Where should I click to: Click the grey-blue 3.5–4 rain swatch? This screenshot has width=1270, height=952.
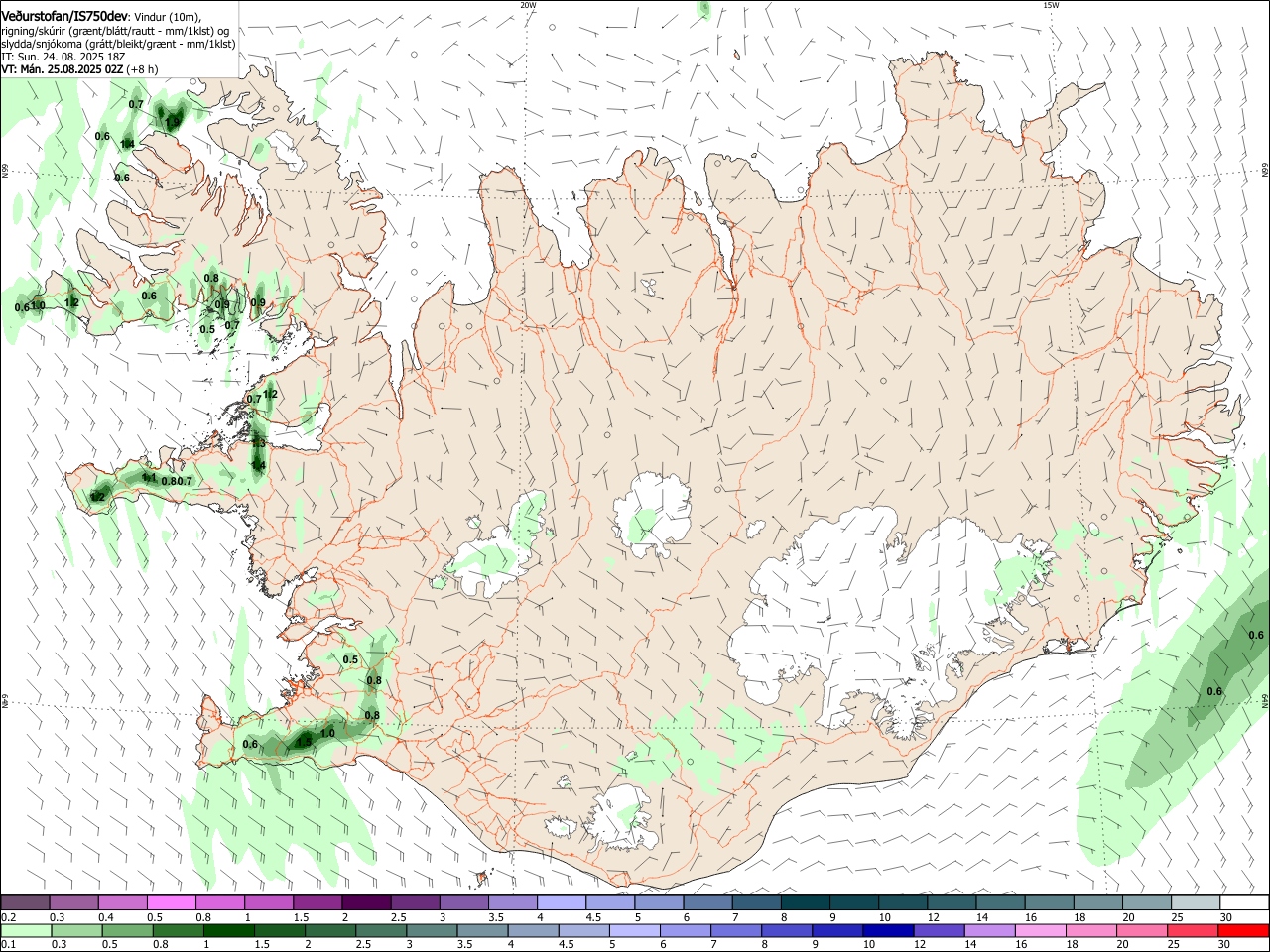pyautogui.click(x=482, y=931)
